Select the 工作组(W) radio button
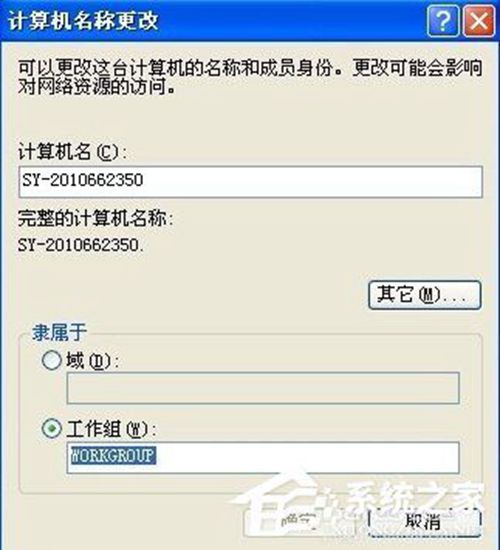 pos(51,428)
